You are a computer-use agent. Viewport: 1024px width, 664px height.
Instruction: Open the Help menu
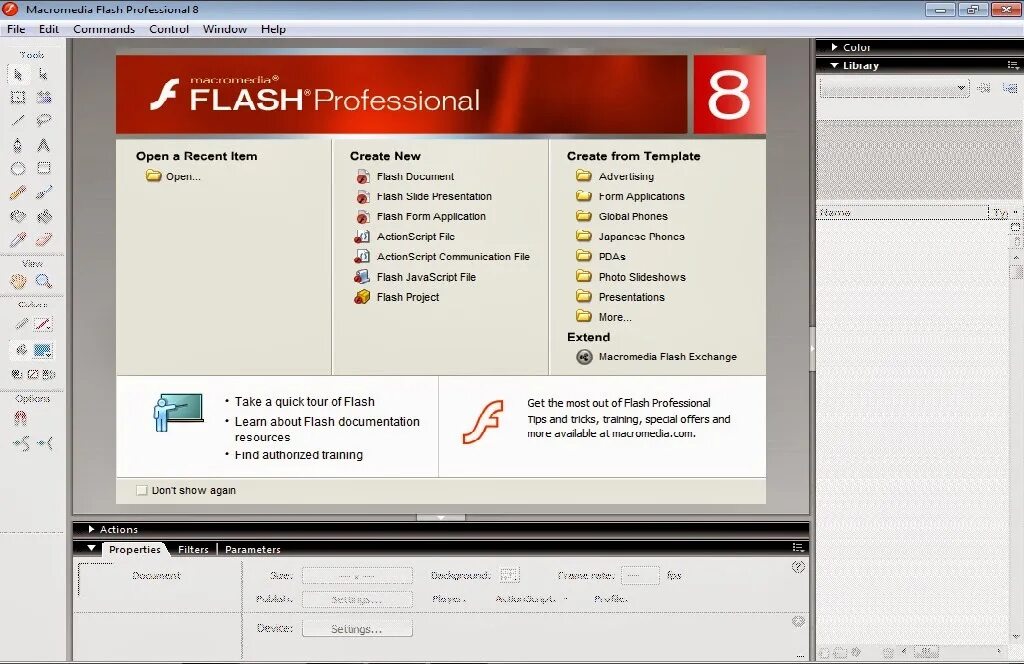274,29
